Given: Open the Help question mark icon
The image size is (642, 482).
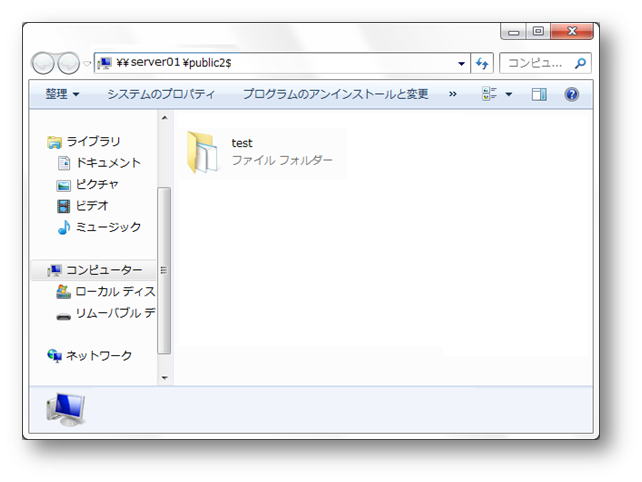Looking at the screenshot, I should [572, 95].
